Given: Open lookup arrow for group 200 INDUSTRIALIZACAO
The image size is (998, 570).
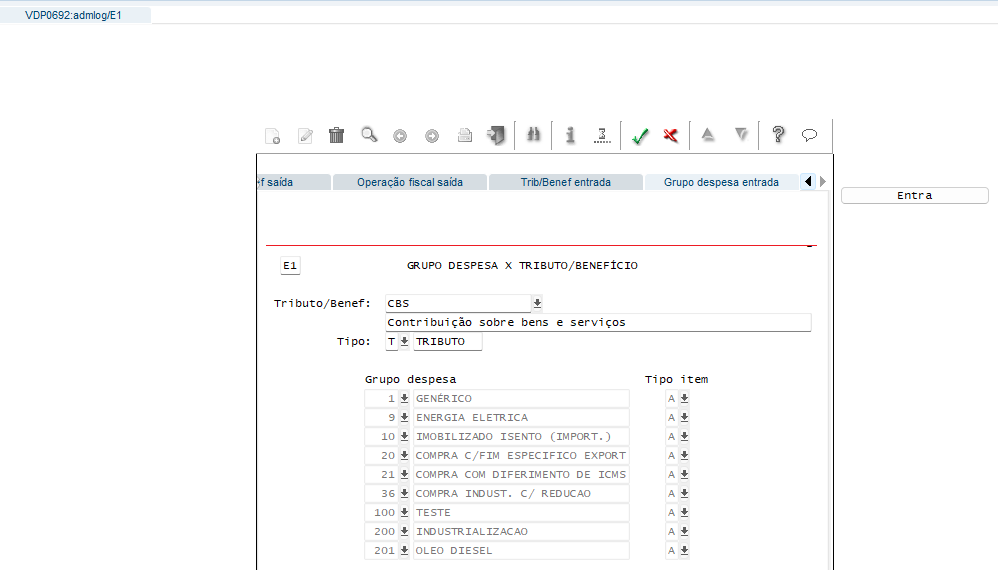Looking at the screenshot, I should (x=404, y=531).
